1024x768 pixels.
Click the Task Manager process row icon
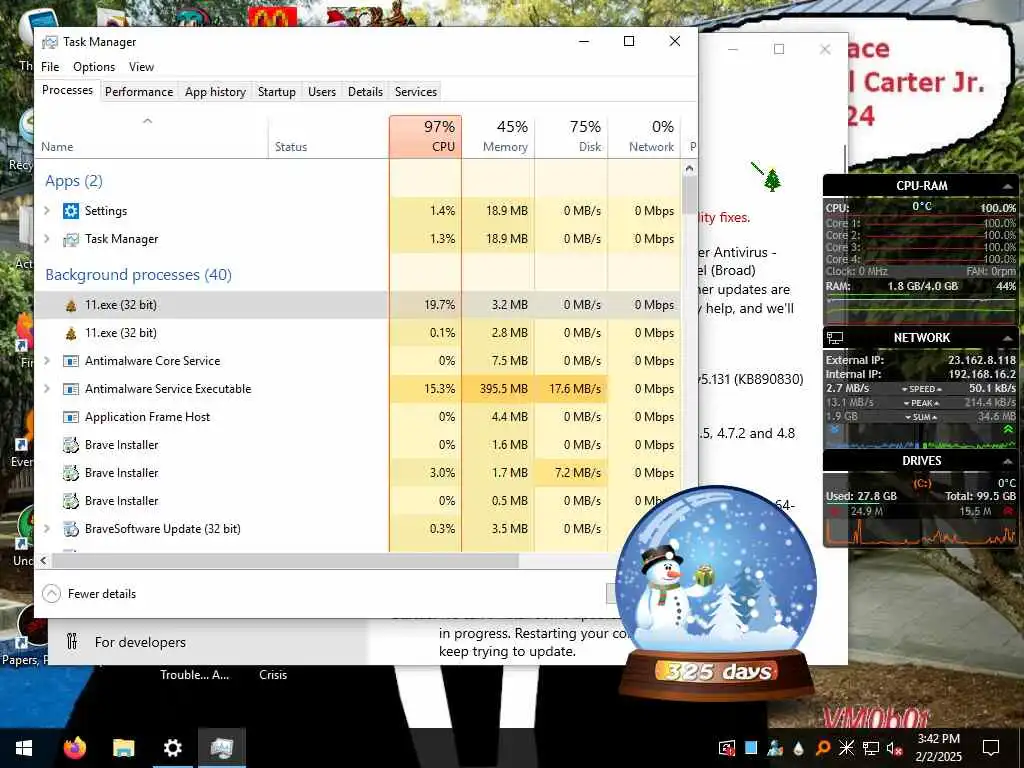[71, 239]
